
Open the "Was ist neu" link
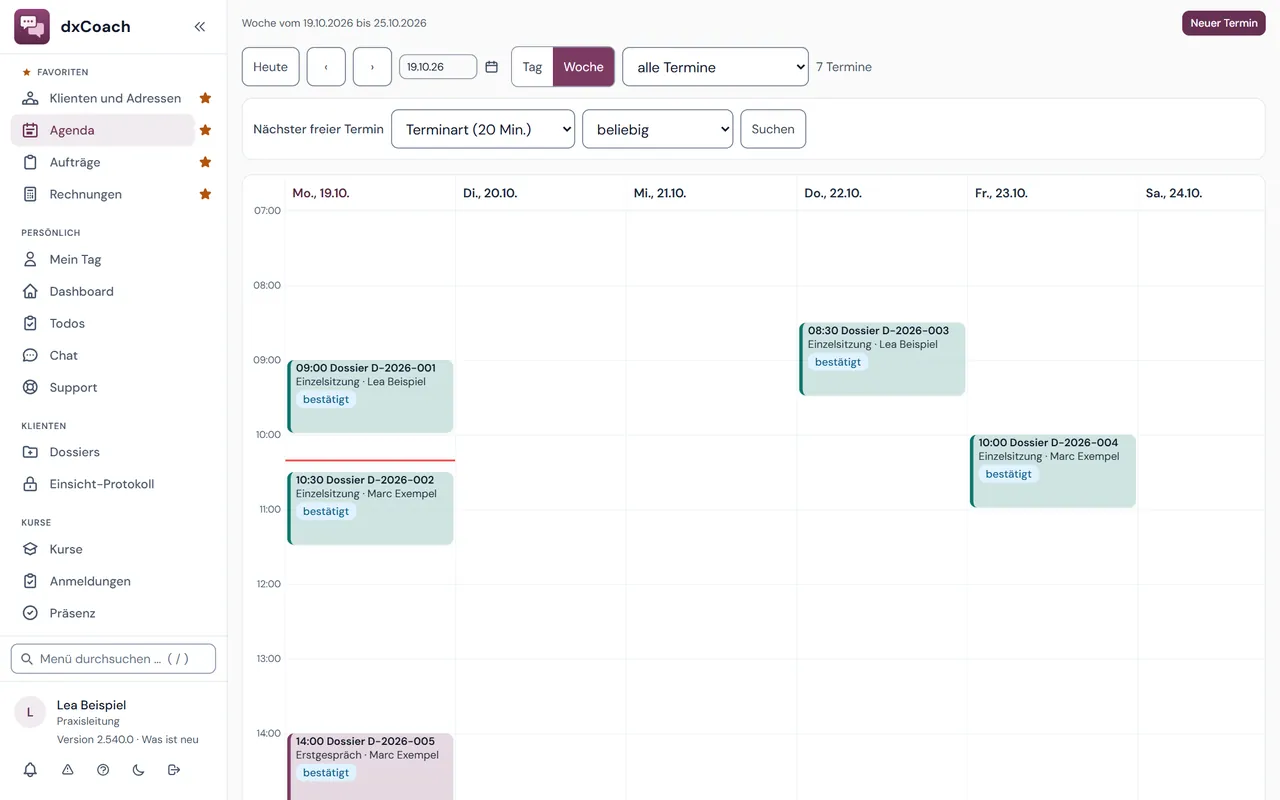(170, 740)
